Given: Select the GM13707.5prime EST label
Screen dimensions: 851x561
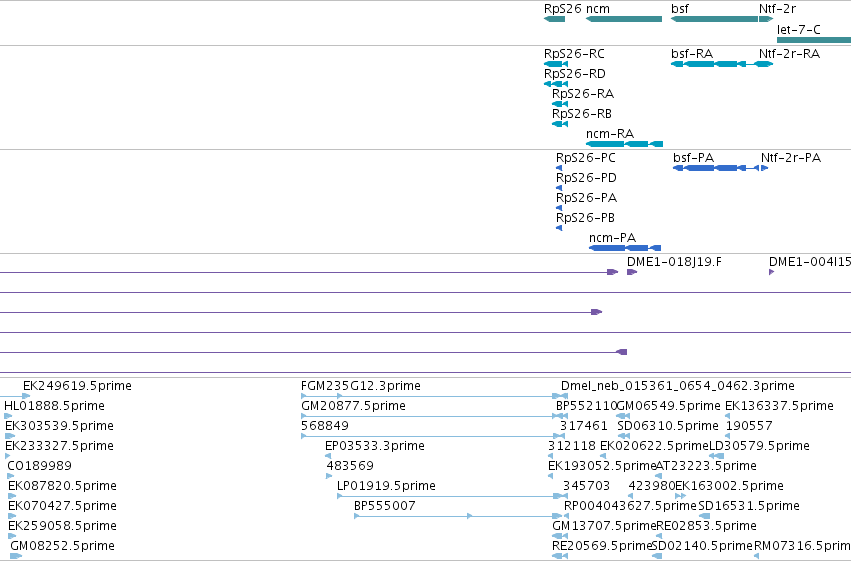Looking at the screenshot, I should click(x=605, y=526).
